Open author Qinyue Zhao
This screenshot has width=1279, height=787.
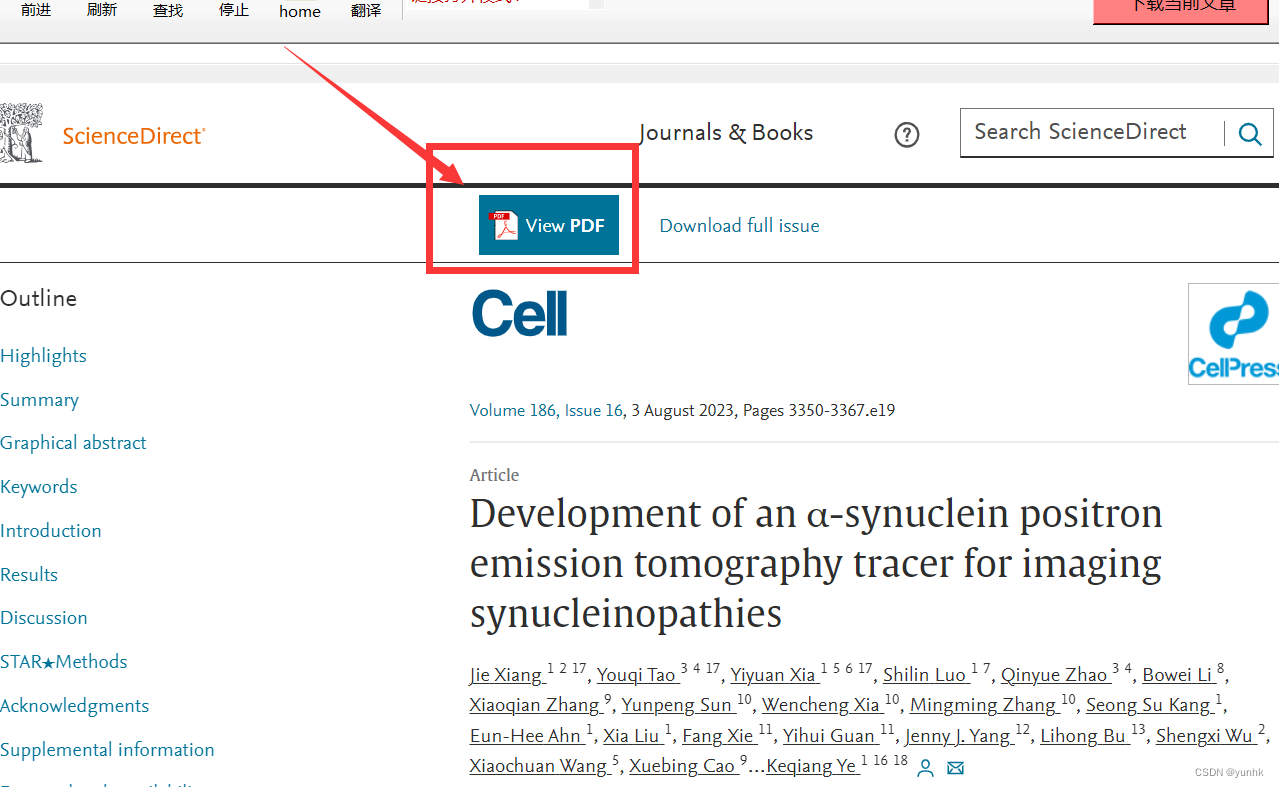(x=1054, y=675)
